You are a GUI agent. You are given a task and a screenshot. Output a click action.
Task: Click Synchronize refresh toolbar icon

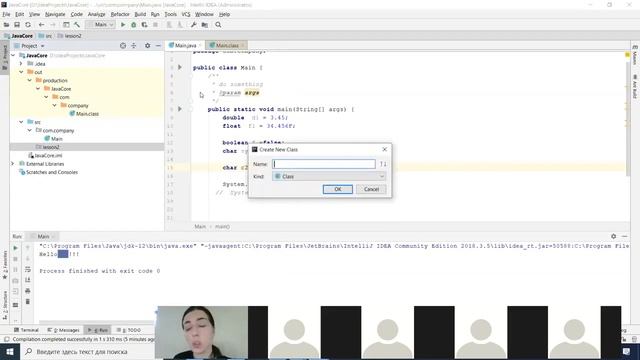pyautogui.click(x=28, y=25)
